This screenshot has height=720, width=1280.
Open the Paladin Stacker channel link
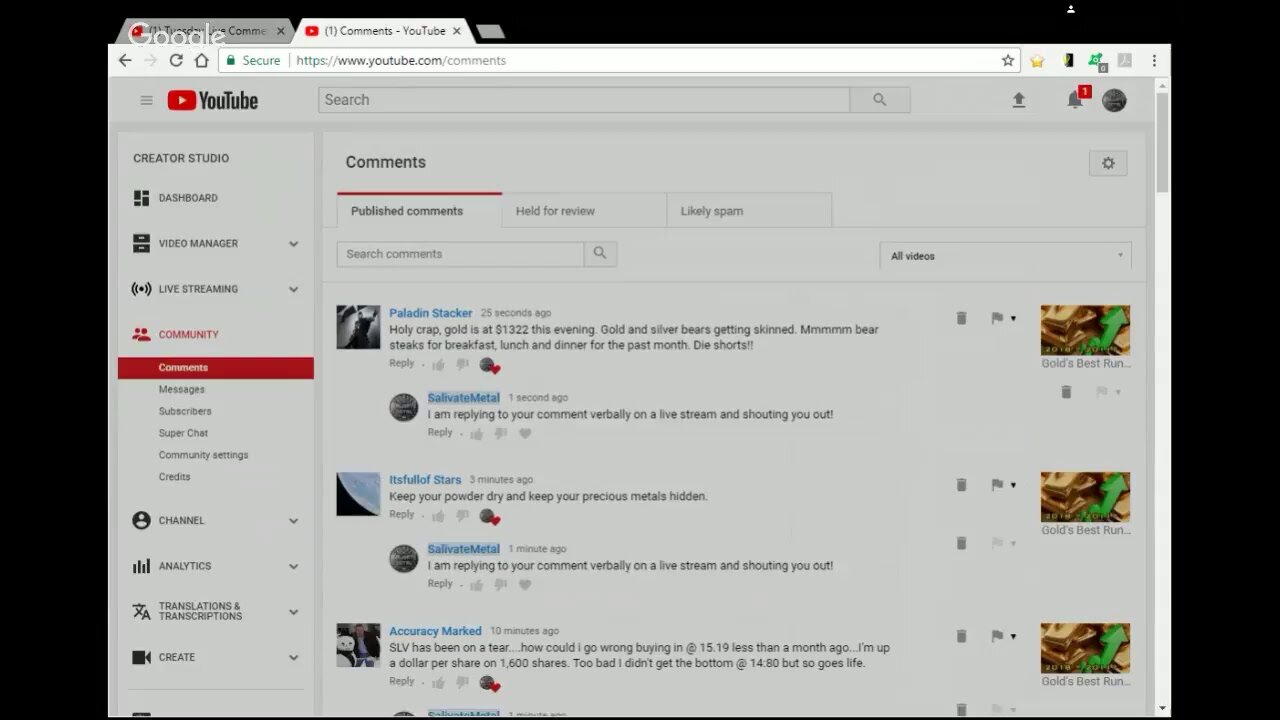(x=431, y=313)
